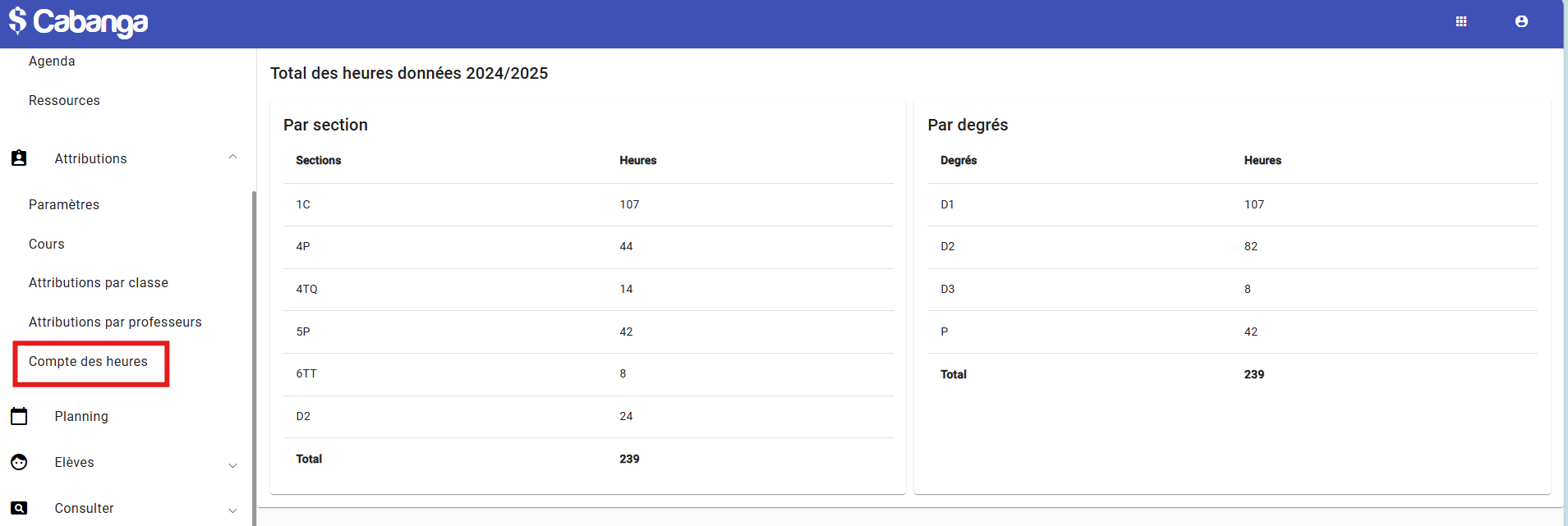
Task: Open the apps grid icon
Action: tap(1461, 22)
